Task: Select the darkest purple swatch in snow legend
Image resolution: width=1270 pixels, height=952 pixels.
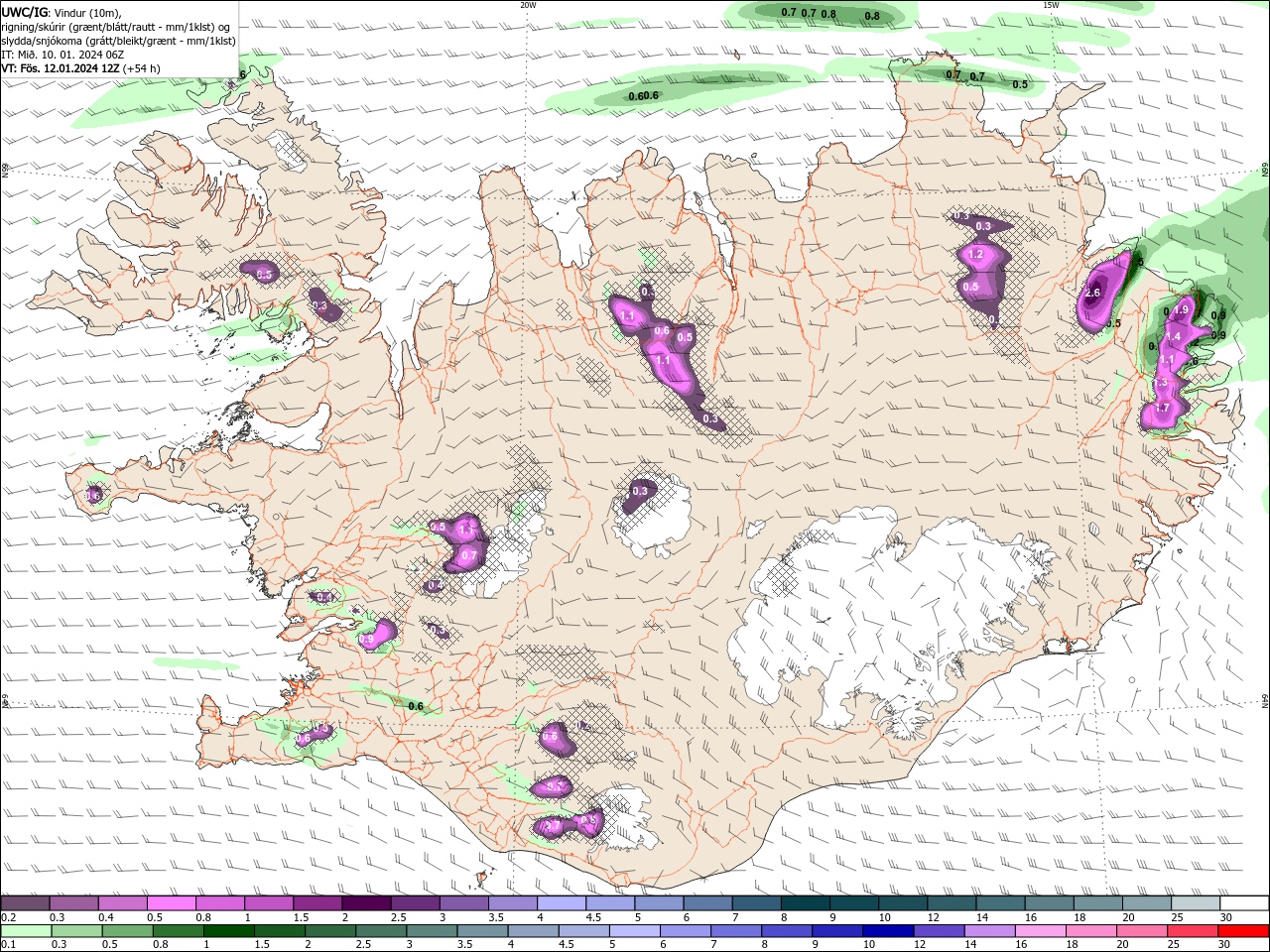Action: pyautogui.click(x=366, y=903)
